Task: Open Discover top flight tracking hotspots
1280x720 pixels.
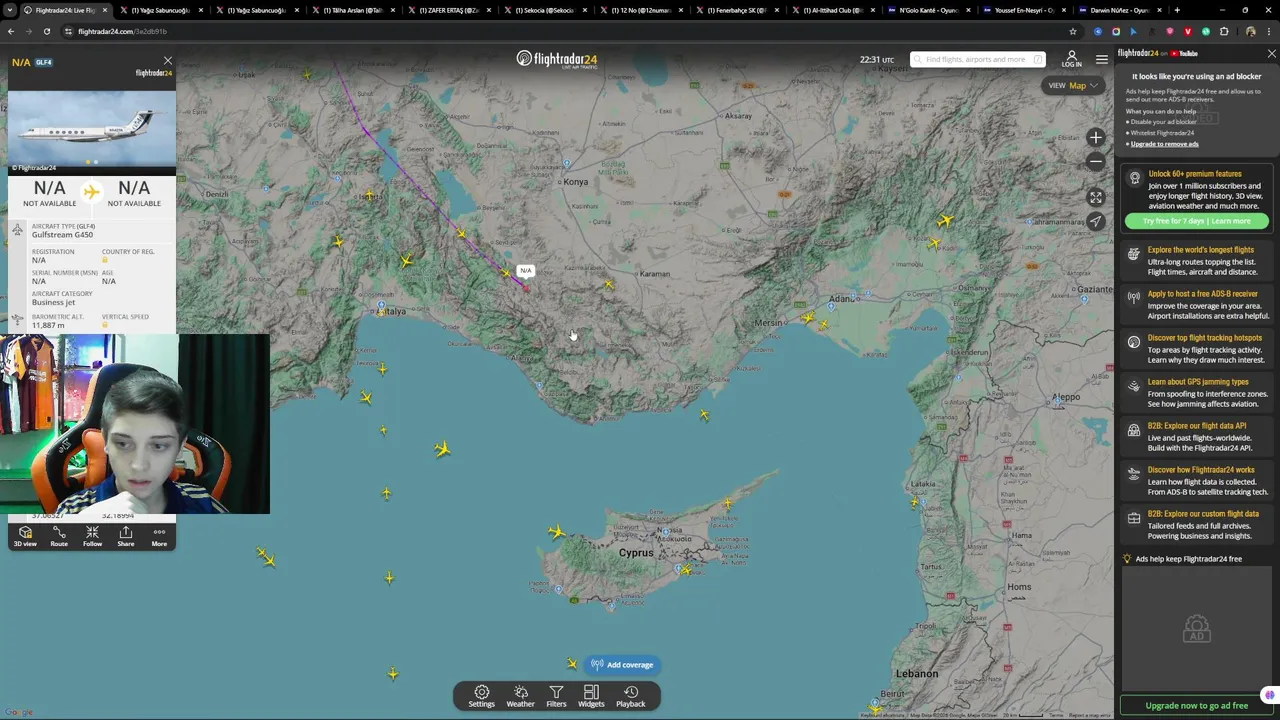Action: [x=1198, y=348]
